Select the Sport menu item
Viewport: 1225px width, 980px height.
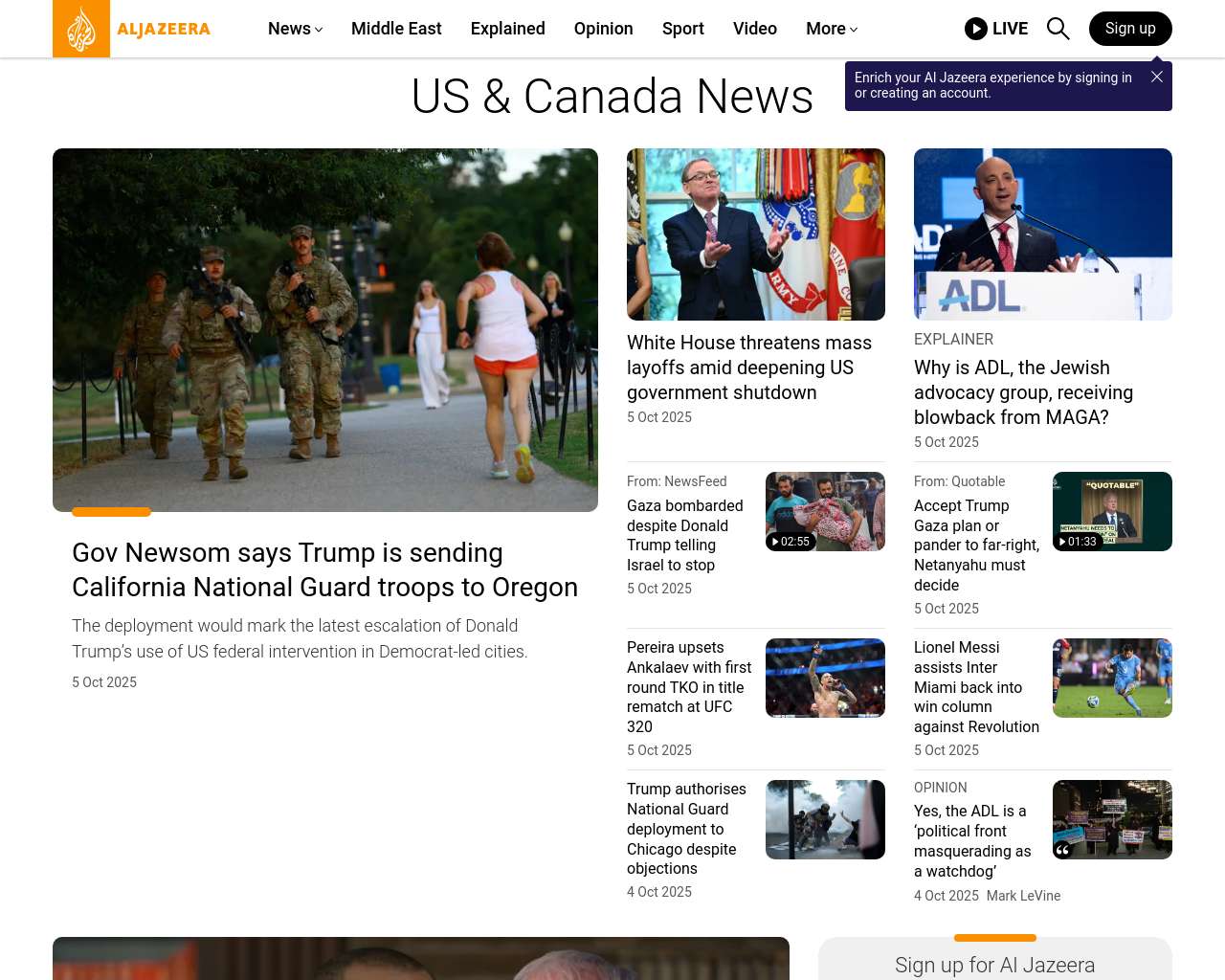[682, 29]
